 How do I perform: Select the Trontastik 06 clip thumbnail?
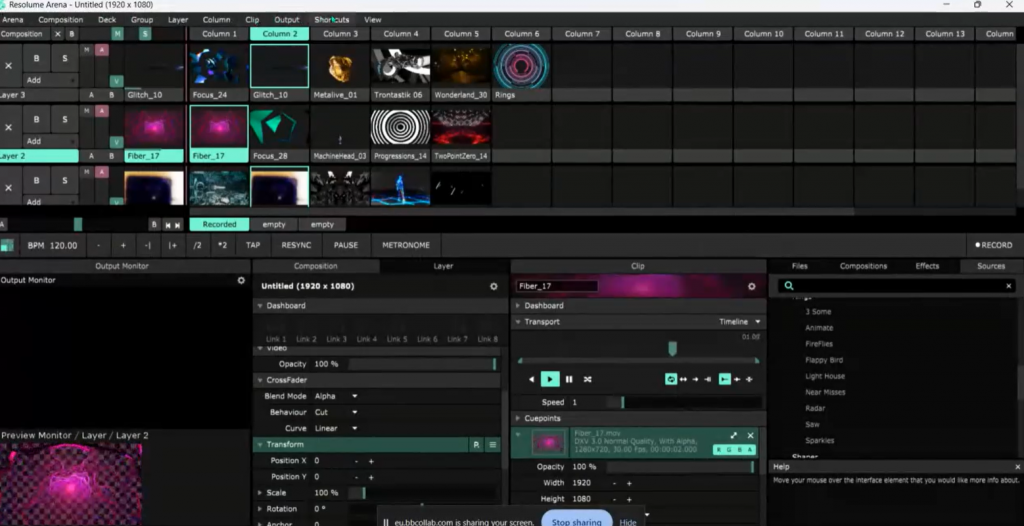pyautogui.click(x=400, y=65)
